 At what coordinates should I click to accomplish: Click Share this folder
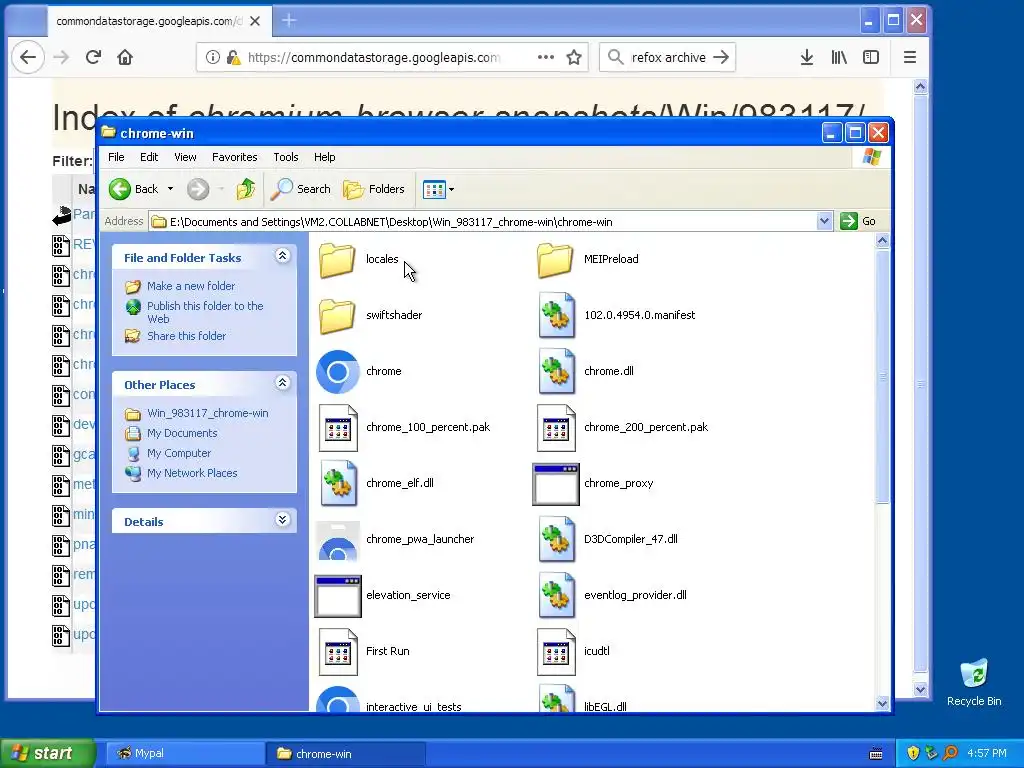186,336
